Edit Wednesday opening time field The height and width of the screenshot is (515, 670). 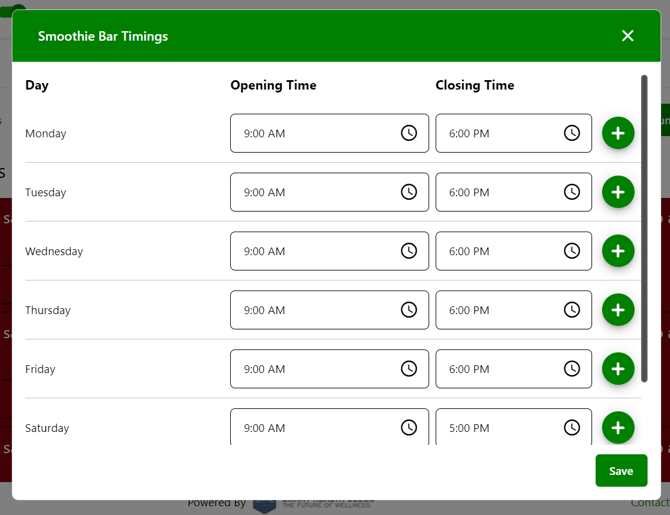click(329, 251)
